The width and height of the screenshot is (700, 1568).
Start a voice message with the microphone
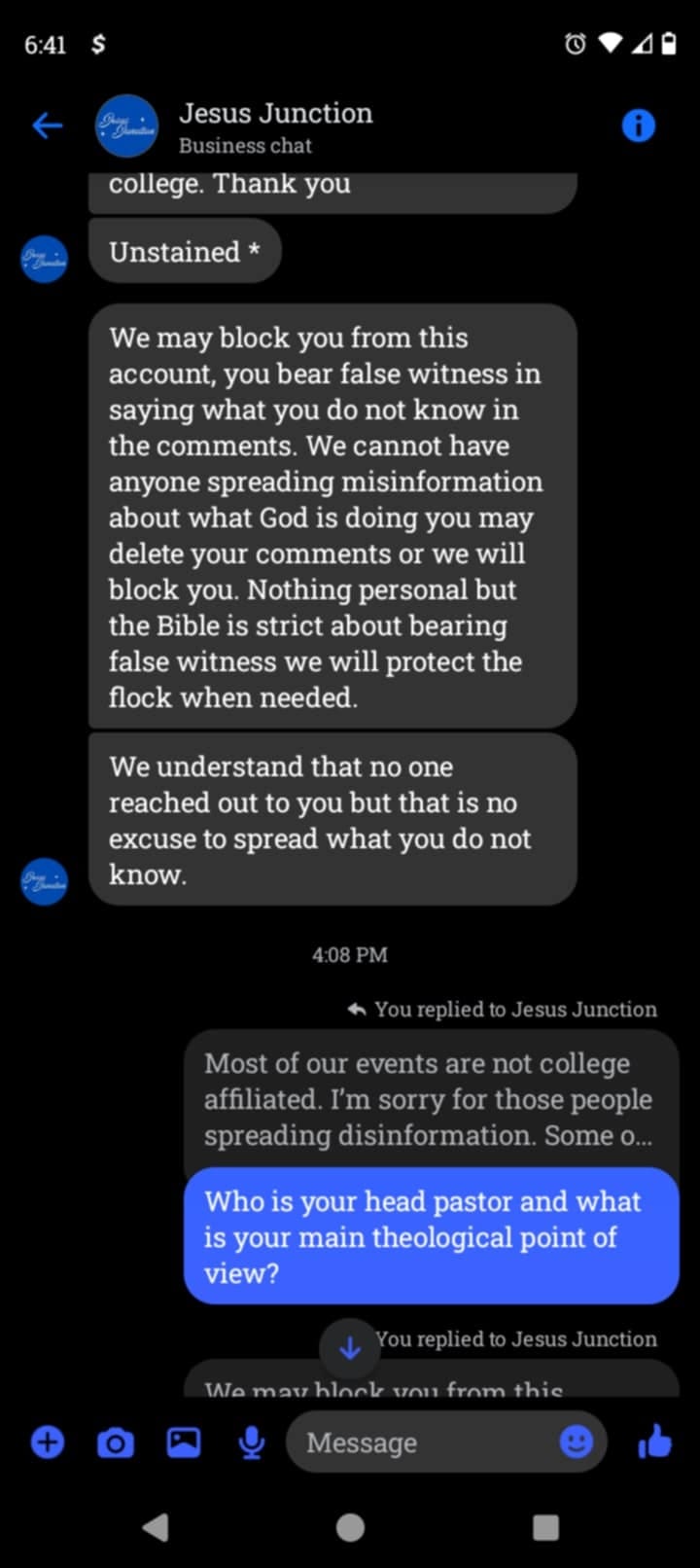(252, 1443)
